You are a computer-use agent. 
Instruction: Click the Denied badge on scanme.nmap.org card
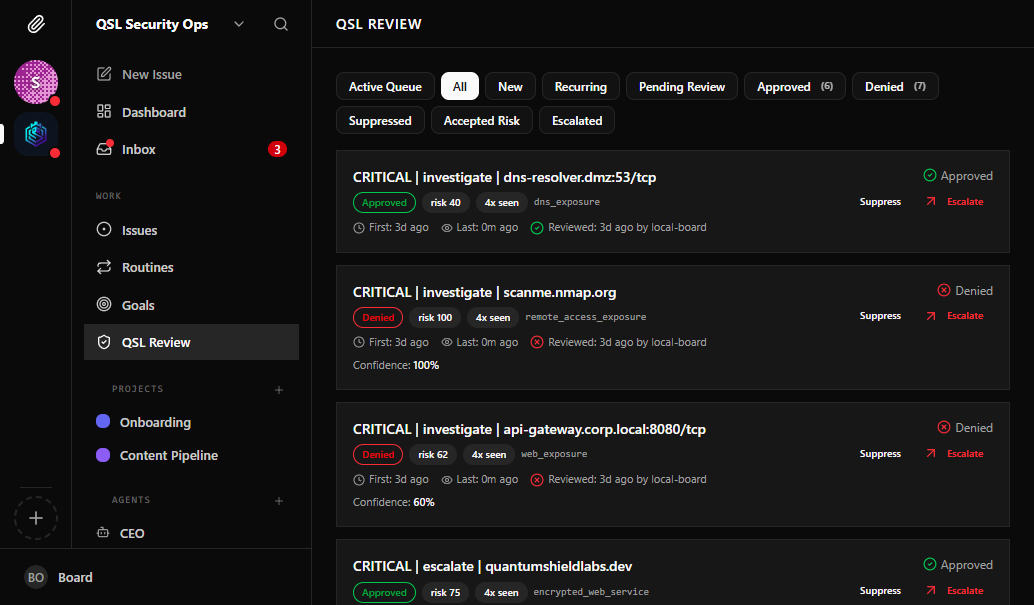378,317
